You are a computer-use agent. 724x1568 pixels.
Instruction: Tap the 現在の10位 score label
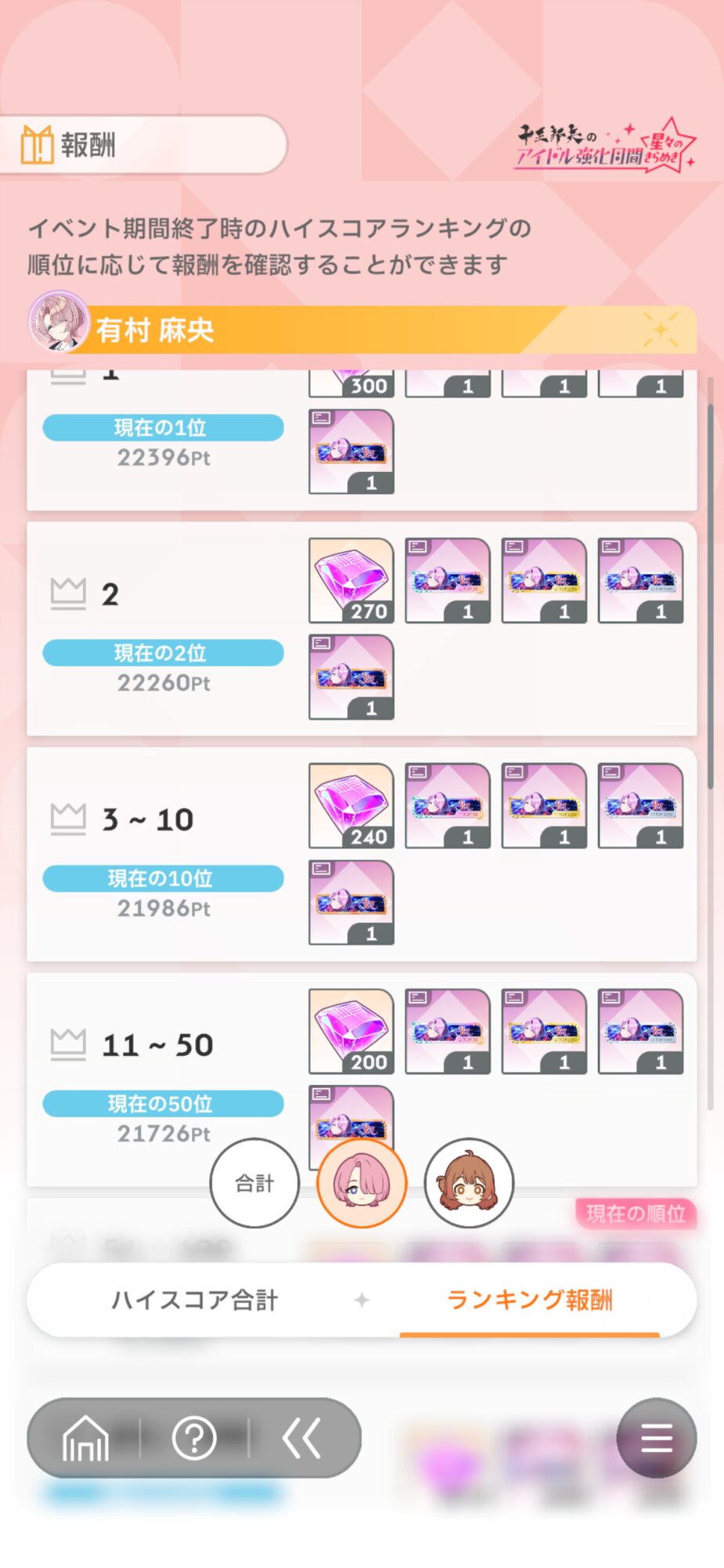pos(163,878)
